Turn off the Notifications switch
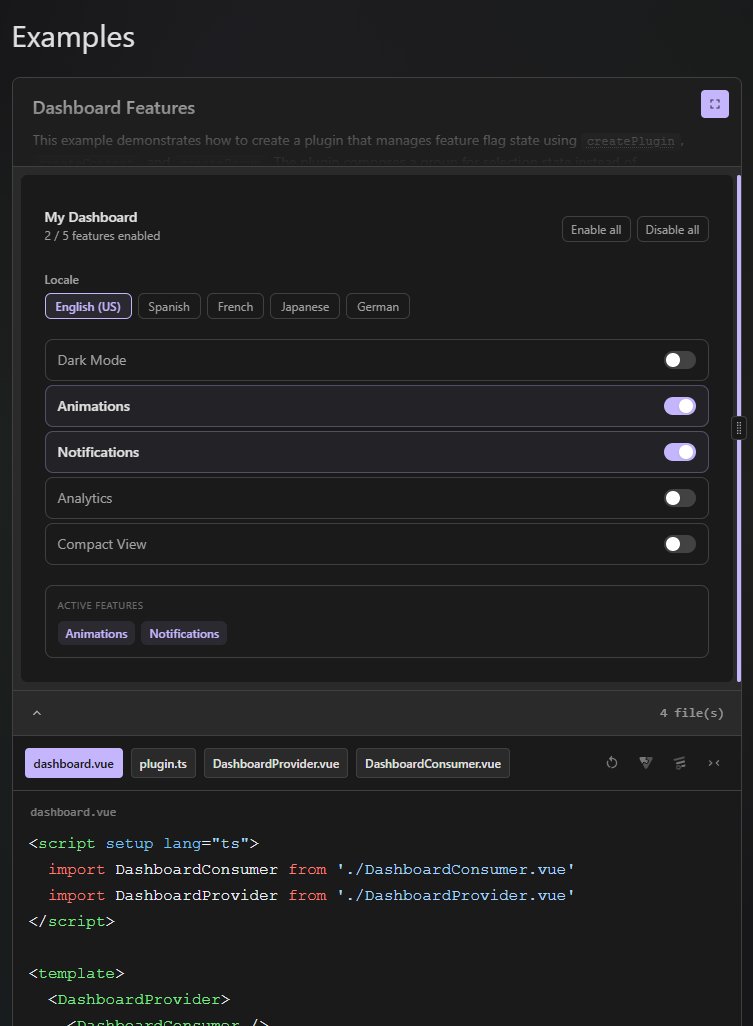The width and height of the screenshot is (753, 1026). click(x=680, y=452)
